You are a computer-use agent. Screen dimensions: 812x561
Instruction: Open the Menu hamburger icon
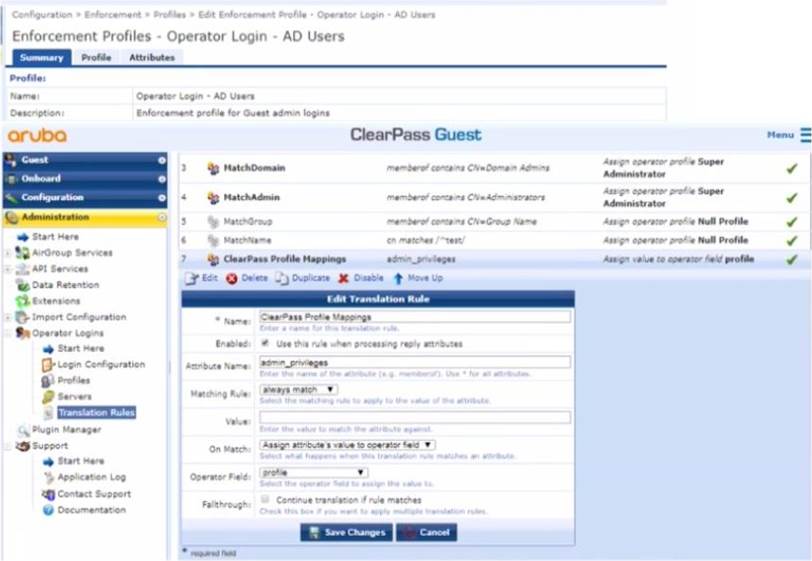click(x=805, y=135)
